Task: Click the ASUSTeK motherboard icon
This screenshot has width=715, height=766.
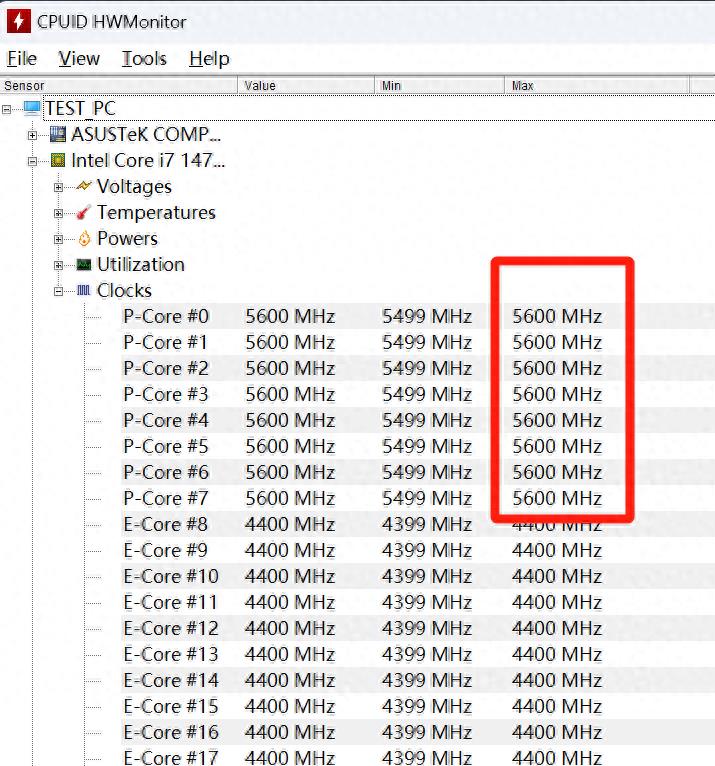Action: 58,134
